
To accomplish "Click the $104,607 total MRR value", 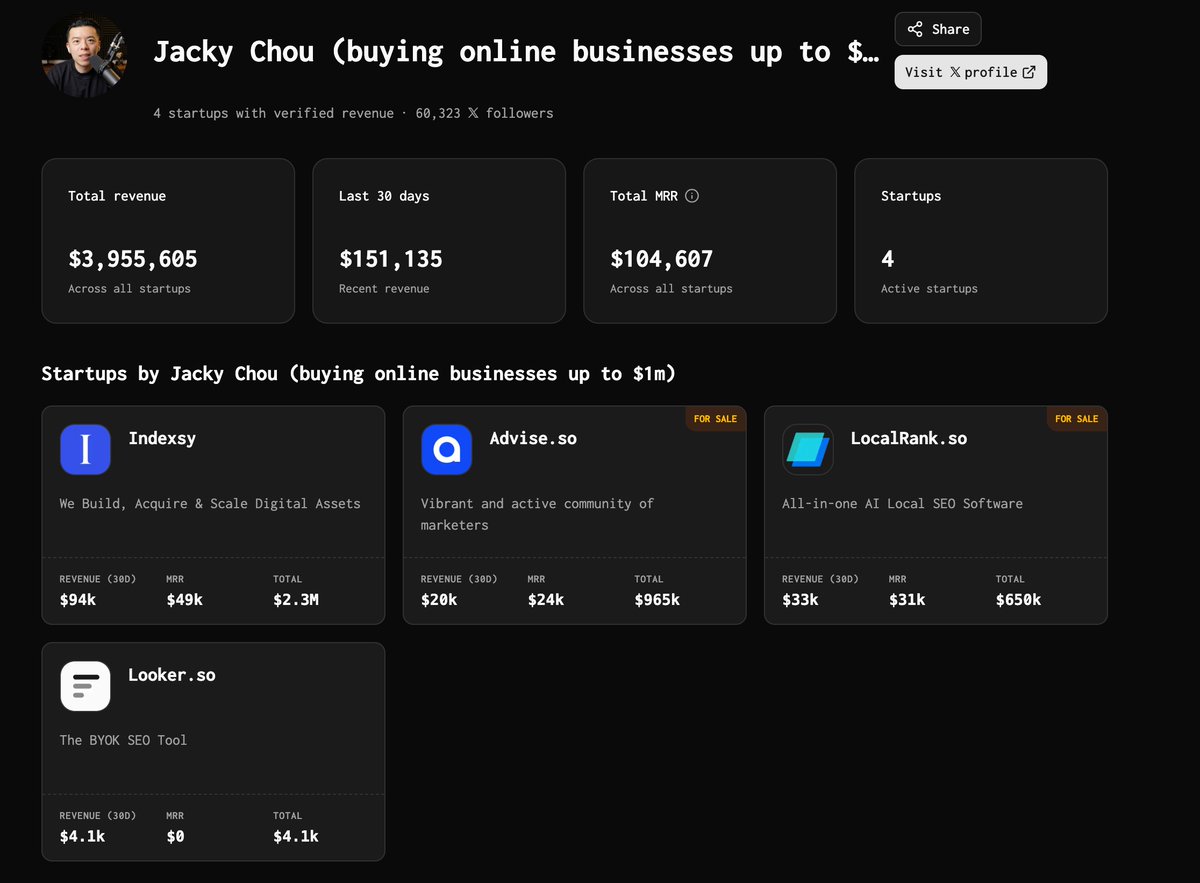I will 662,259.
